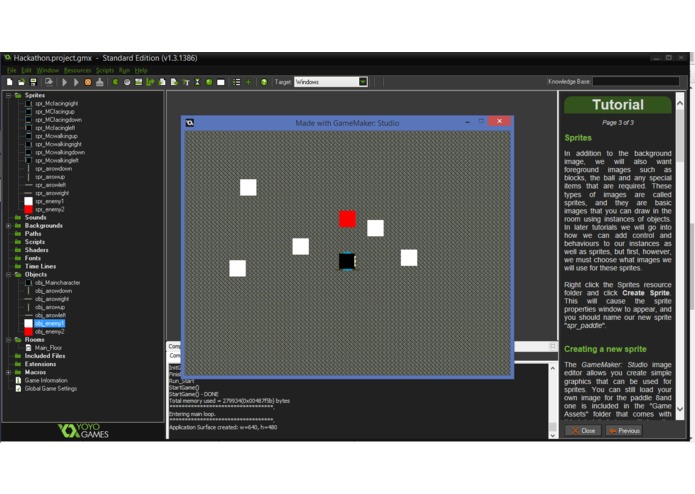Collapse the Sprites folder in resource tree

[x=8, y=95]
